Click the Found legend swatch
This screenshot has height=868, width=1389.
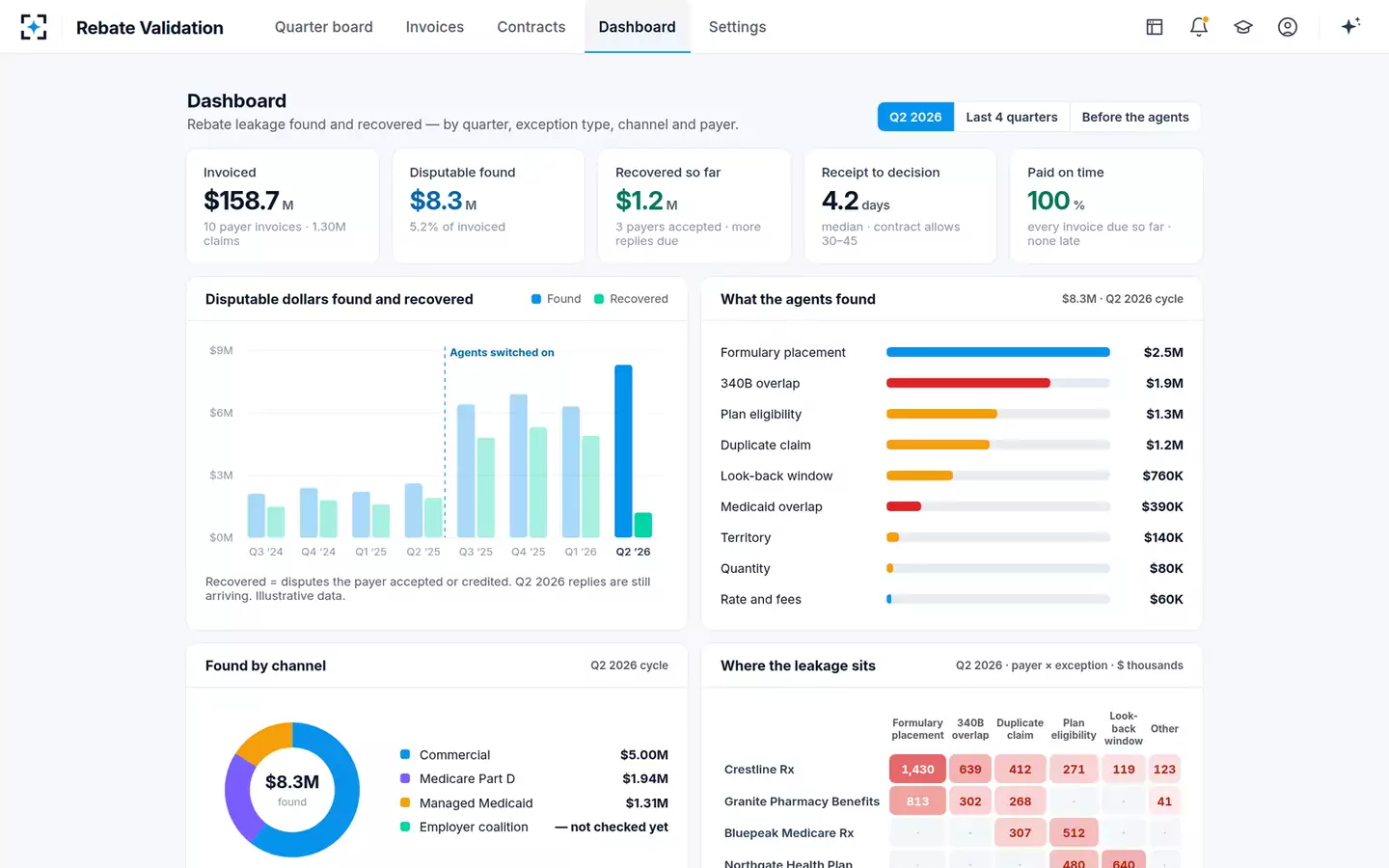pyautogui.click(x=536, y=299)
